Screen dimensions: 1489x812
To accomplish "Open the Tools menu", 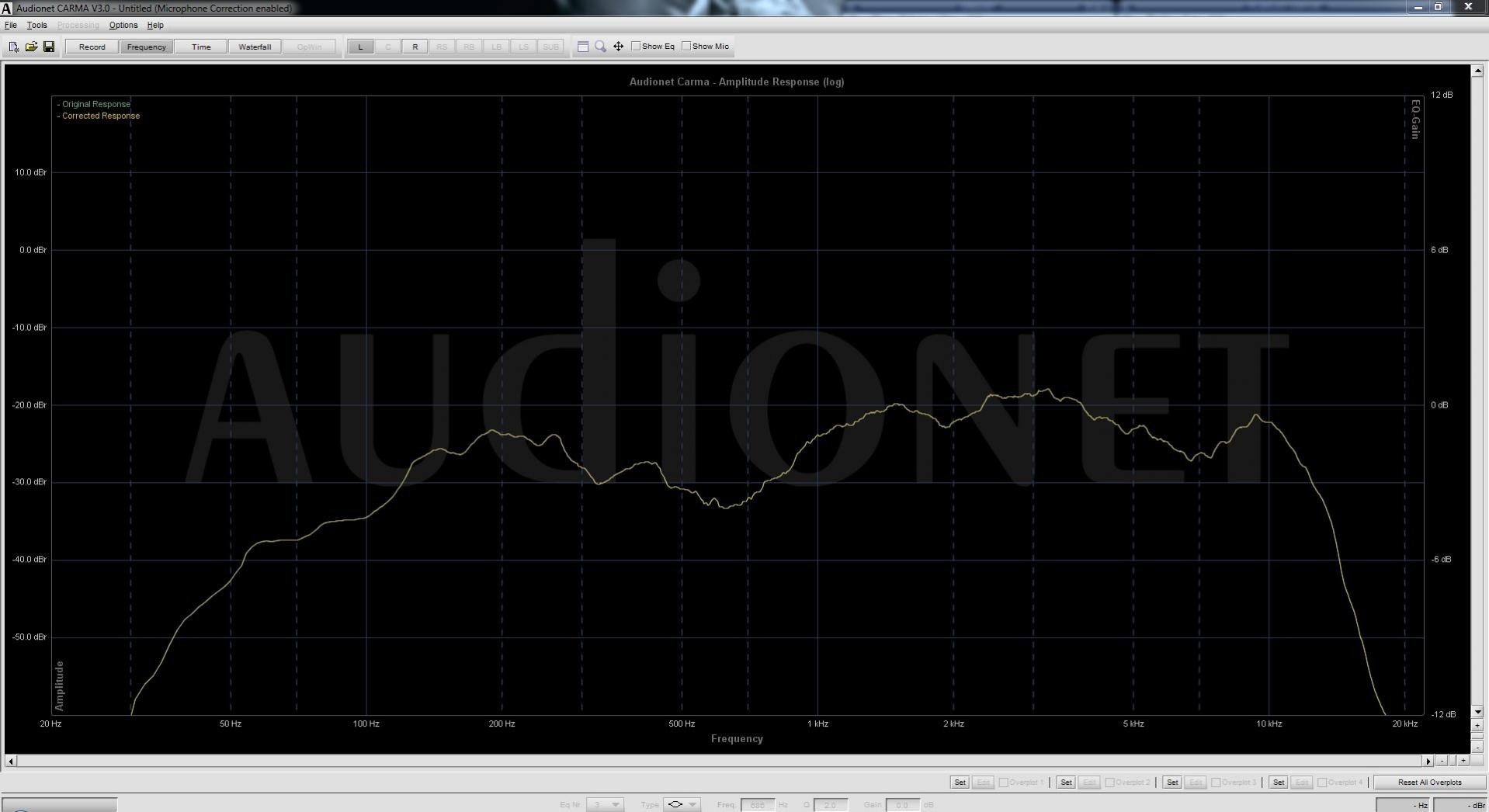I will [36, 26].
